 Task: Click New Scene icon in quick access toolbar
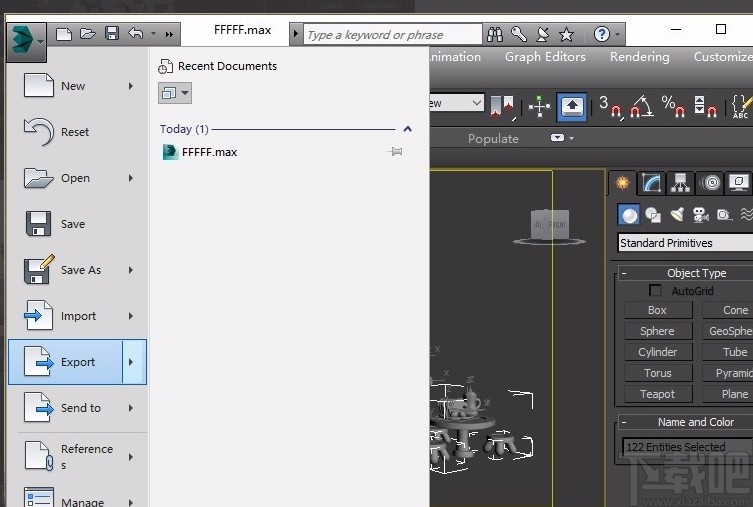pyautogui.click(x=64, y=34)
